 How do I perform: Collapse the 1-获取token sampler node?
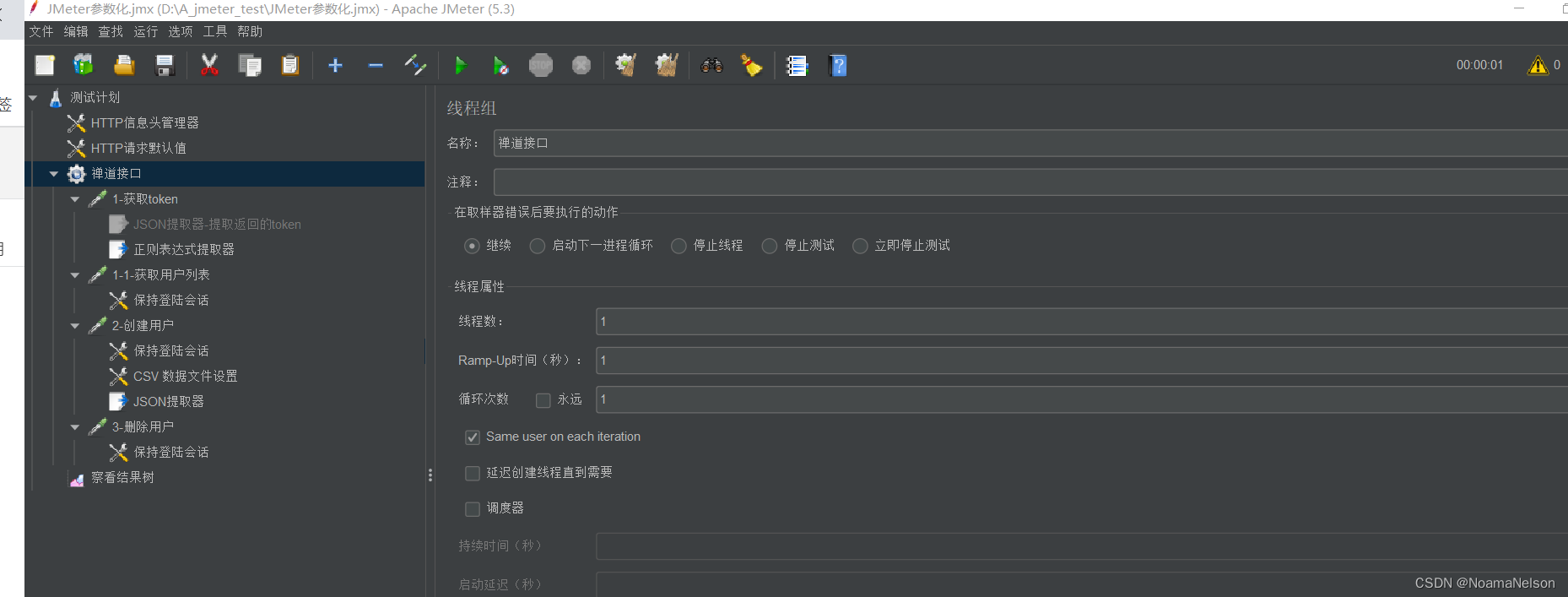pyautogui.click(x=75, y=199)
